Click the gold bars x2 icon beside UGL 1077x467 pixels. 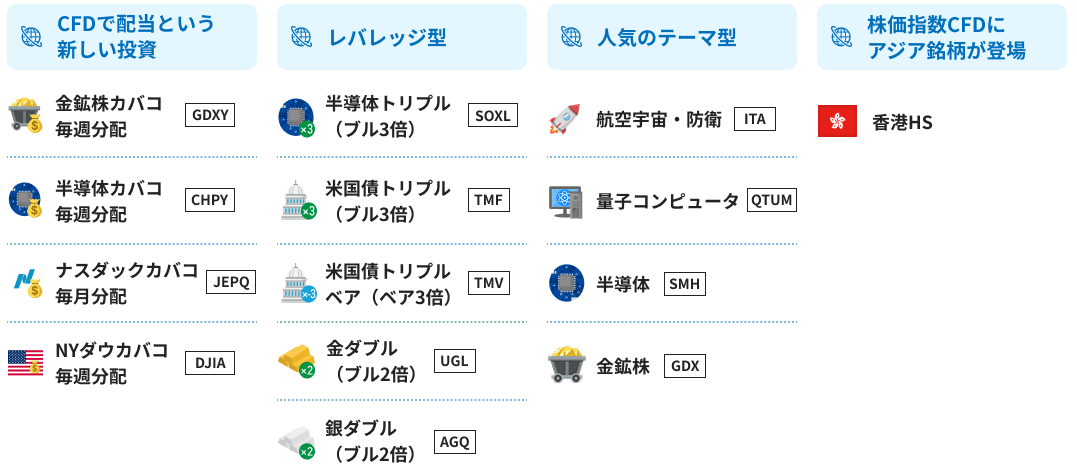coord(296,361)
